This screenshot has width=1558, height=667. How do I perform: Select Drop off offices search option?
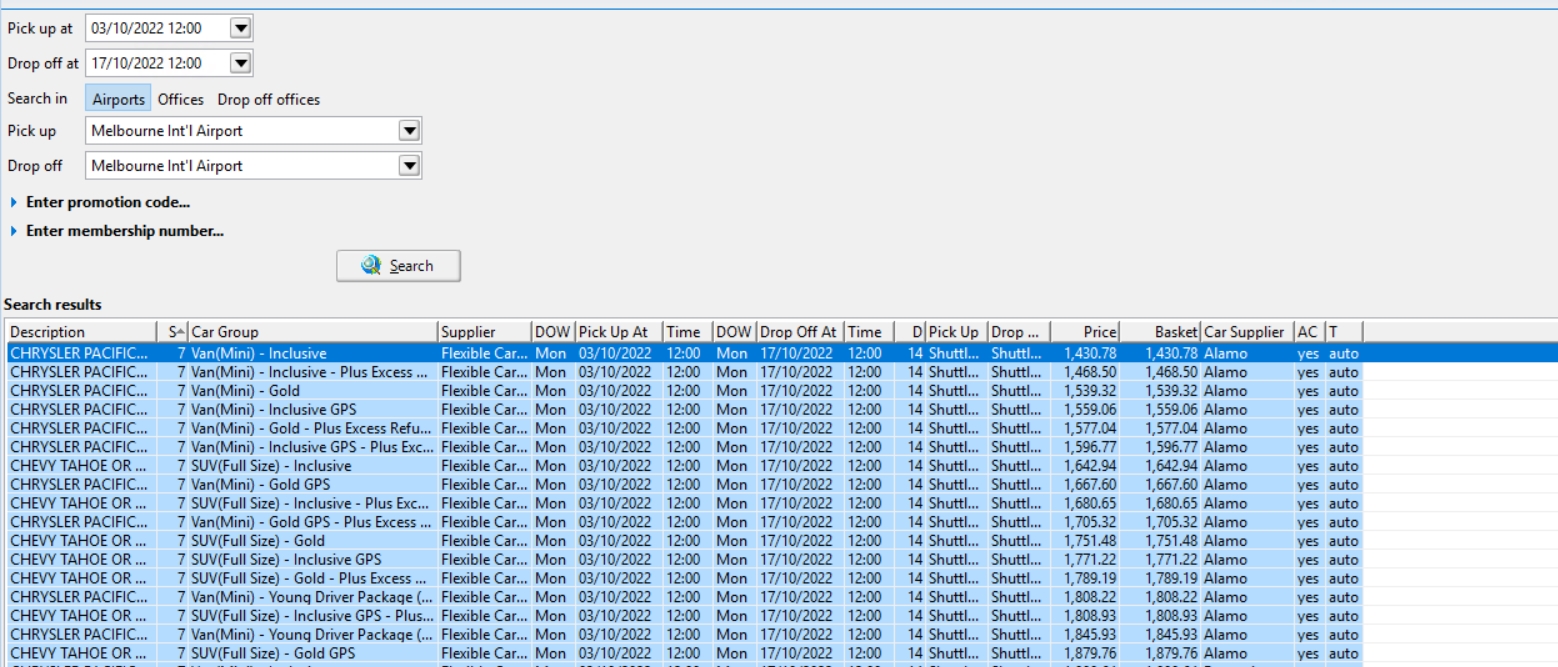click(269, 99)
